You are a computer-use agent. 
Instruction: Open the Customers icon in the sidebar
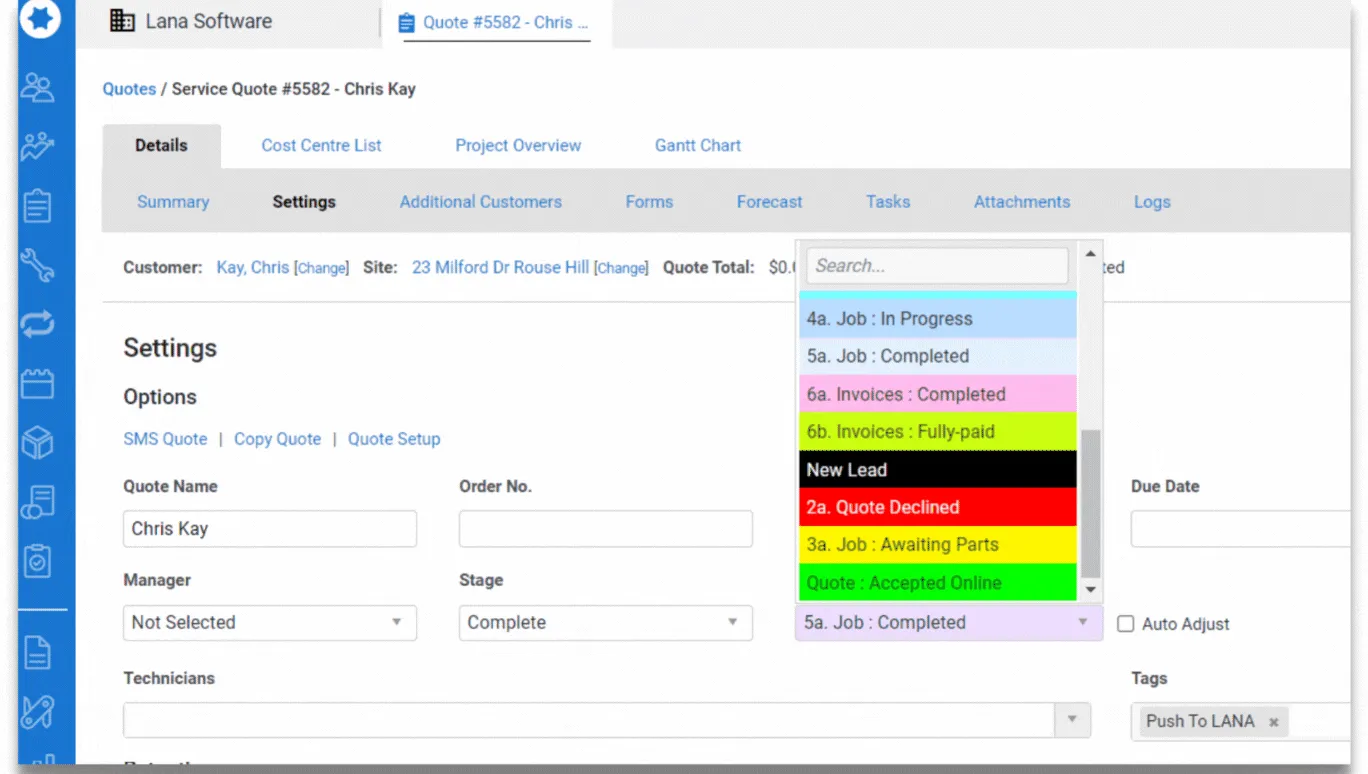click(x=38, y=88)
